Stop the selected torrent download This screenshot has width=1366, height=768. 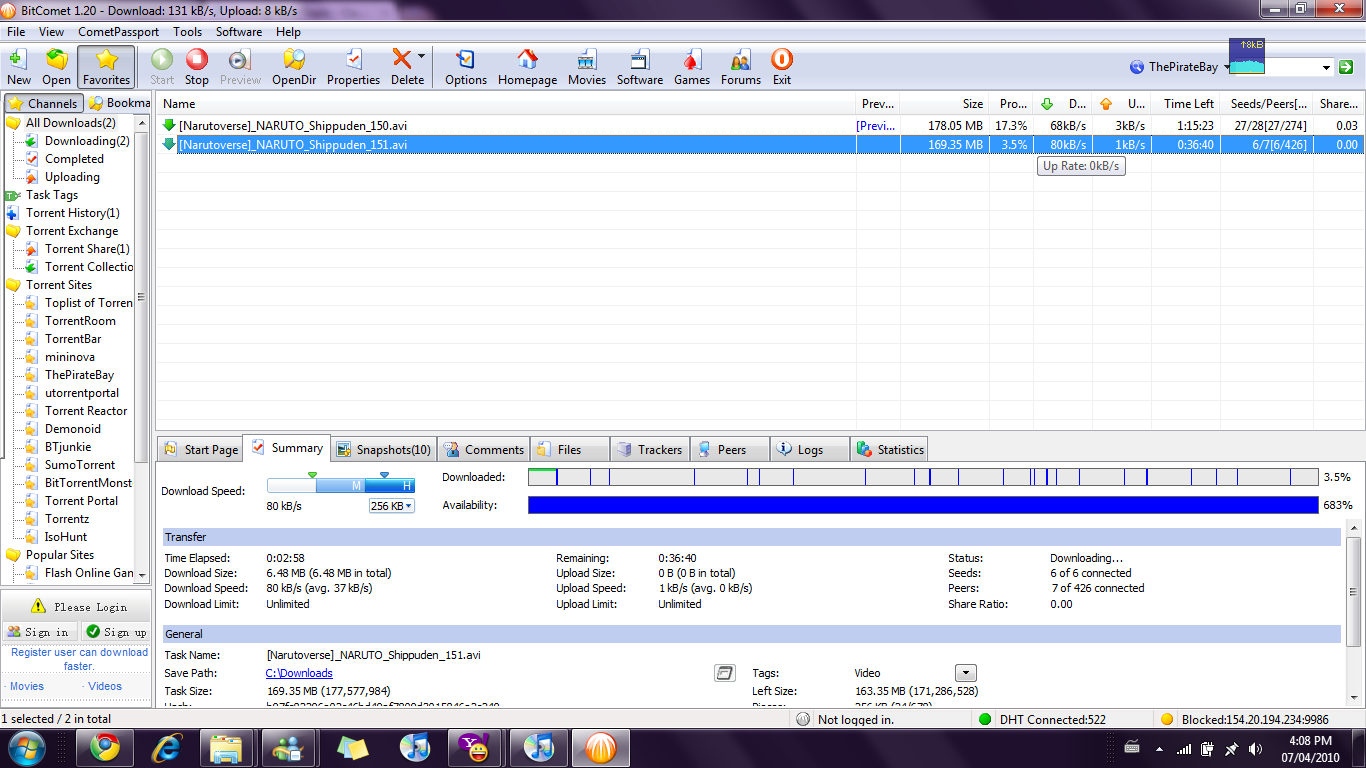pos(197,67)
